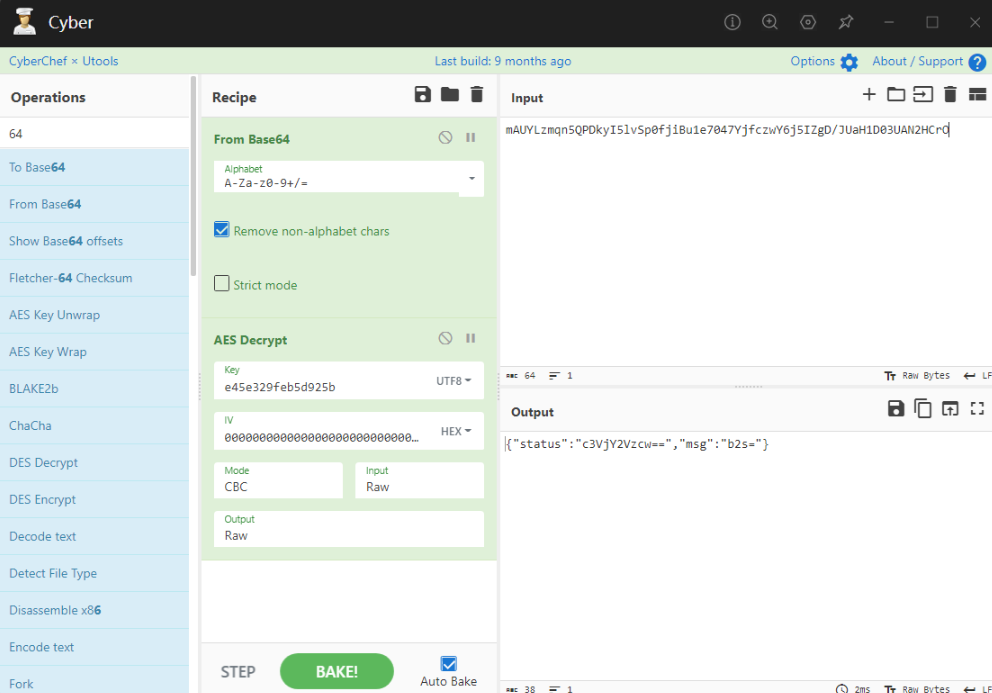Viewport: 992px width, 693px height.
Task: Open Options gear icon
Action: 849,62
